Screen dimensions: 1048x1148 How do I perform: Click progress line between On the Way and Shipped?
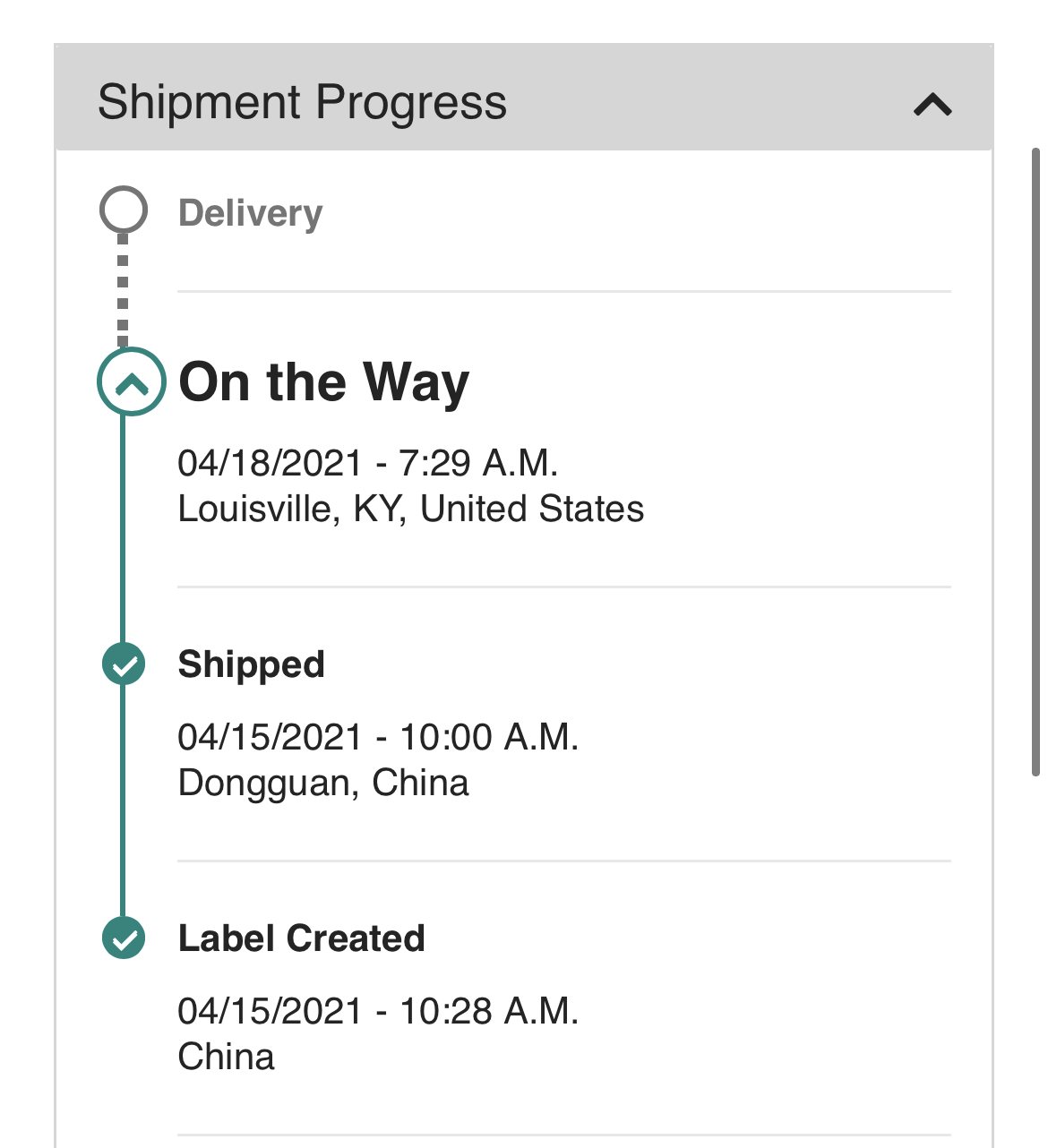tap(123, 528)
